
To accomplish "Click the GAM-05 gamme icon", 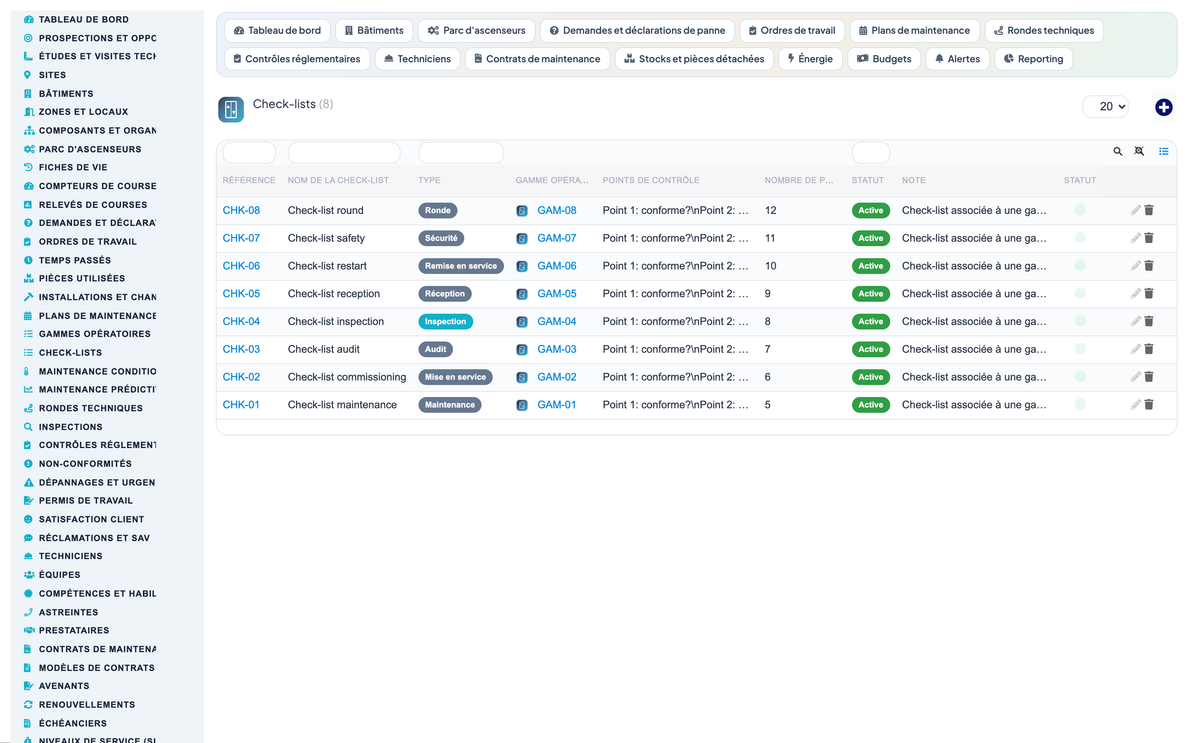I will [x=522, y=294].
